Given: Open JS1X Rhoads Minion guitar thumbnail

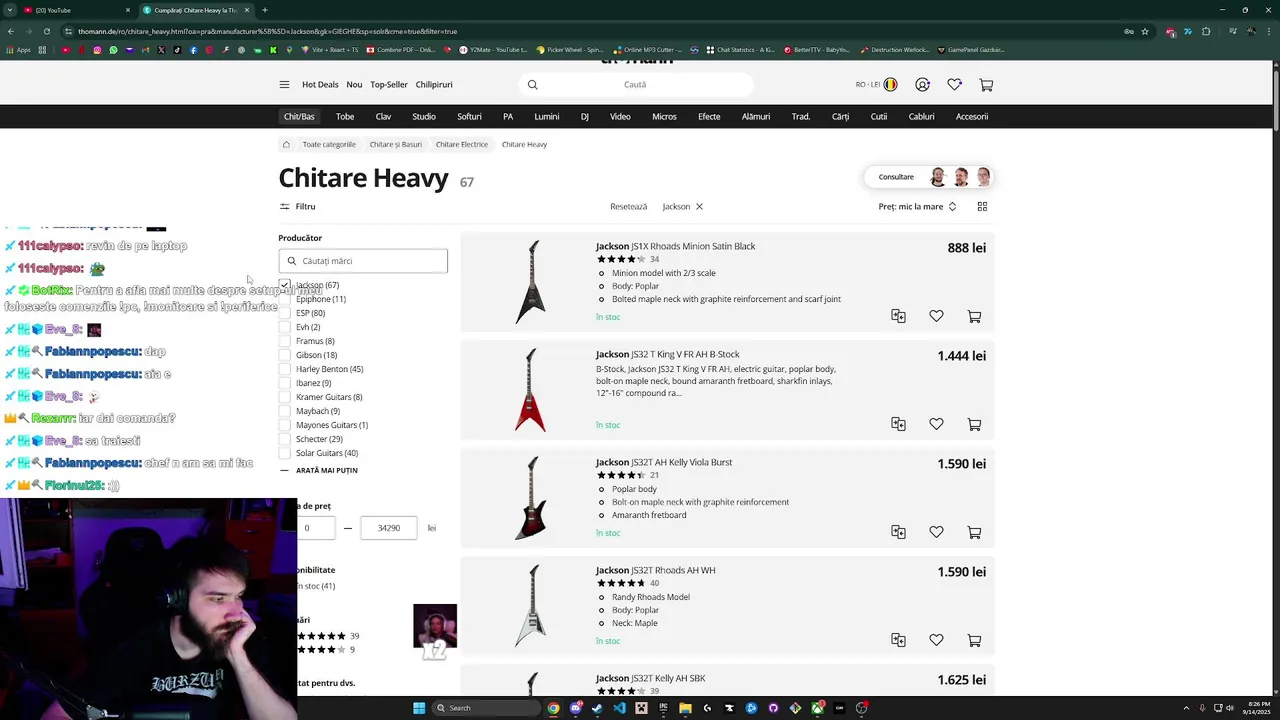Looking at the screenshot, I should click(x=530, y=282).
